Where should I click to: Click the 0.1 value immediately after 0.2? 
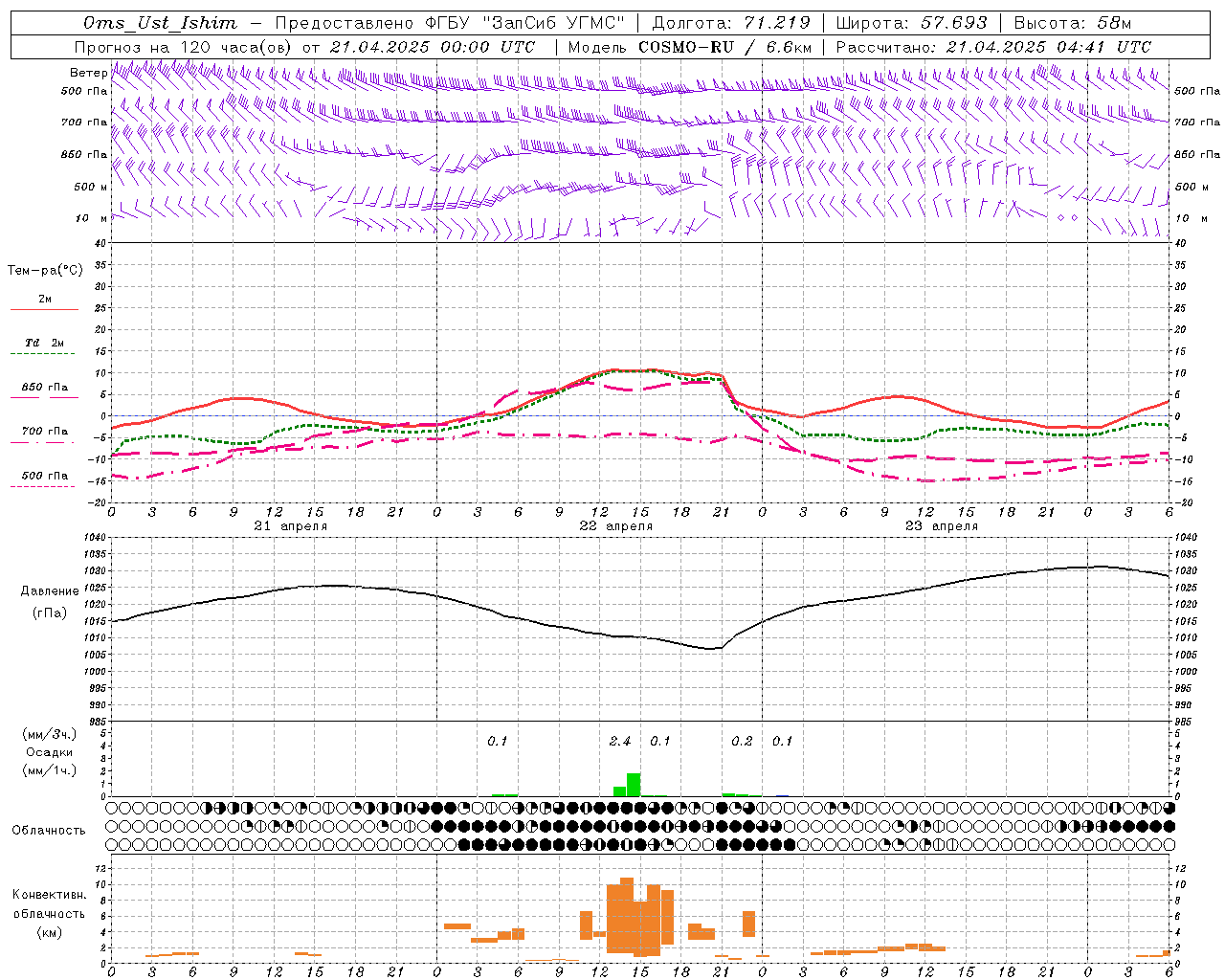pos(783,741)
